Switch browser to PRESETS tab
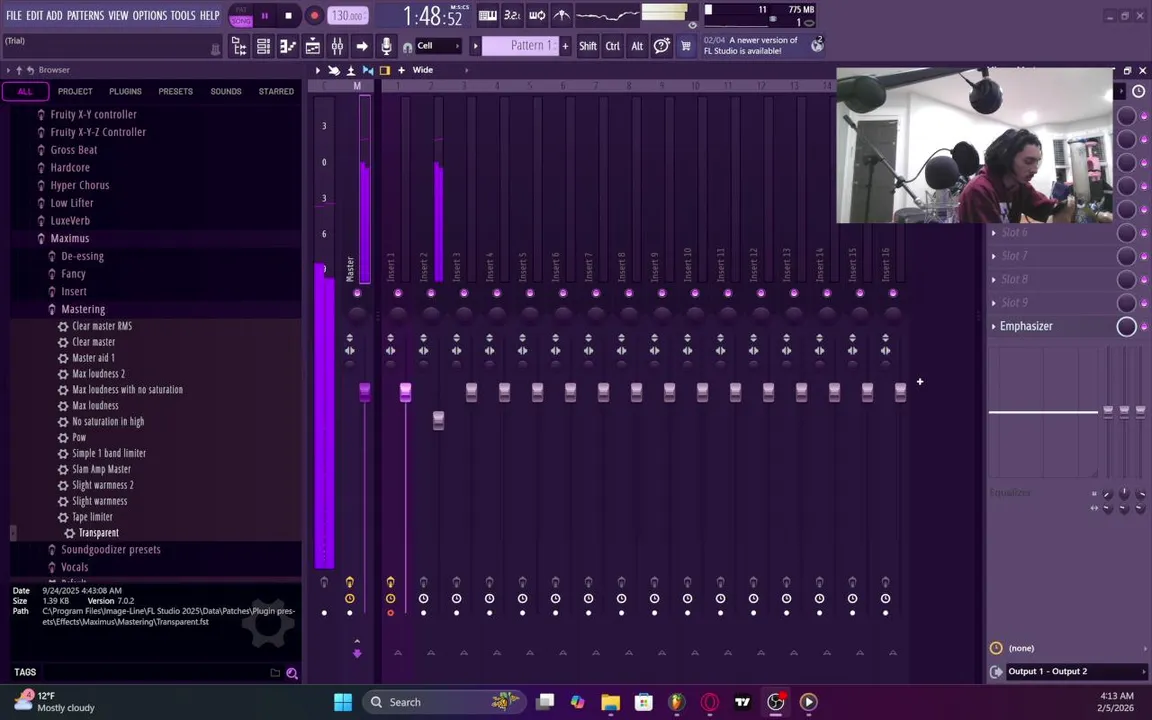 pyautogui.click(x=176, y=91)
